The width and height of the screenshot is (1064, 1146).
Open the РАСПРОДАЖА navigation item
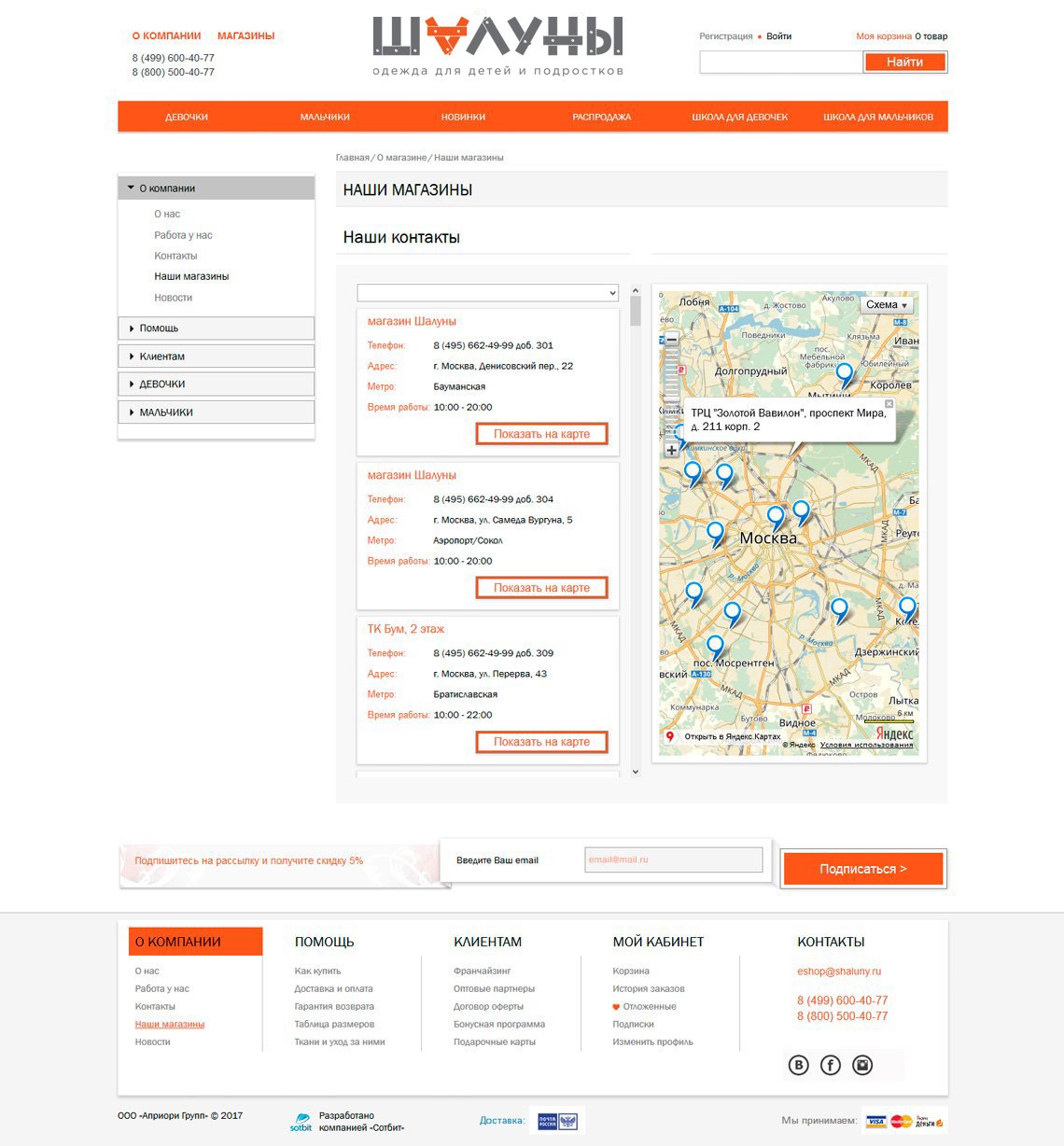click(602, 117)
